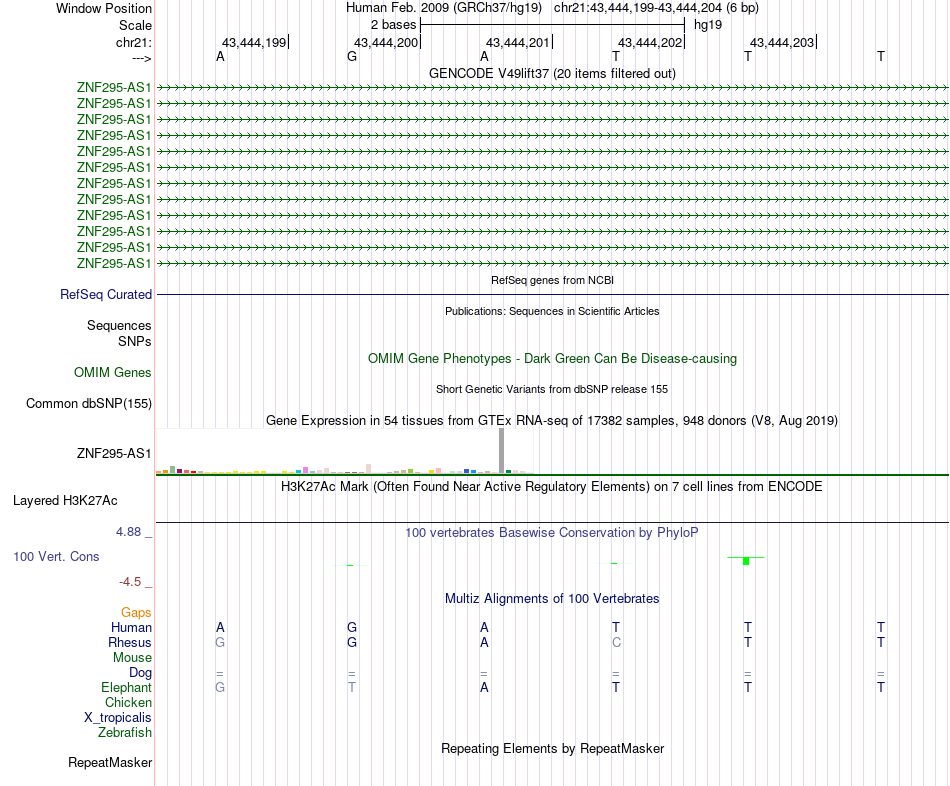The image size is (950, 786).
Task: Click the faded C base in the Rhesus row
Action: pyautogui.click(x=616, y=642)
